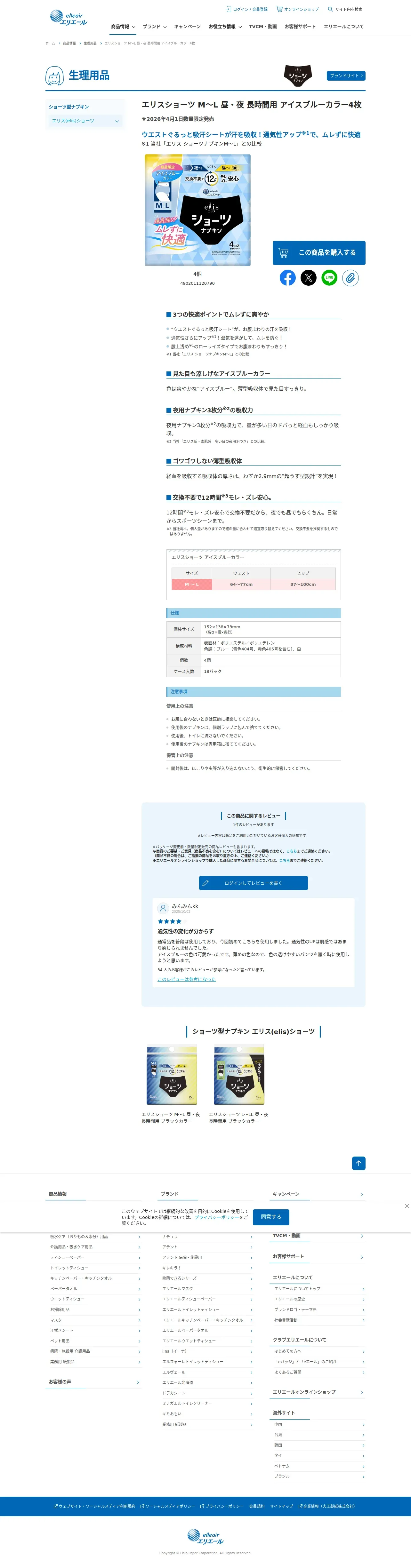
Task: Open footer link ペット用品
Action: pyautogui.click(x=60, y=1341)
